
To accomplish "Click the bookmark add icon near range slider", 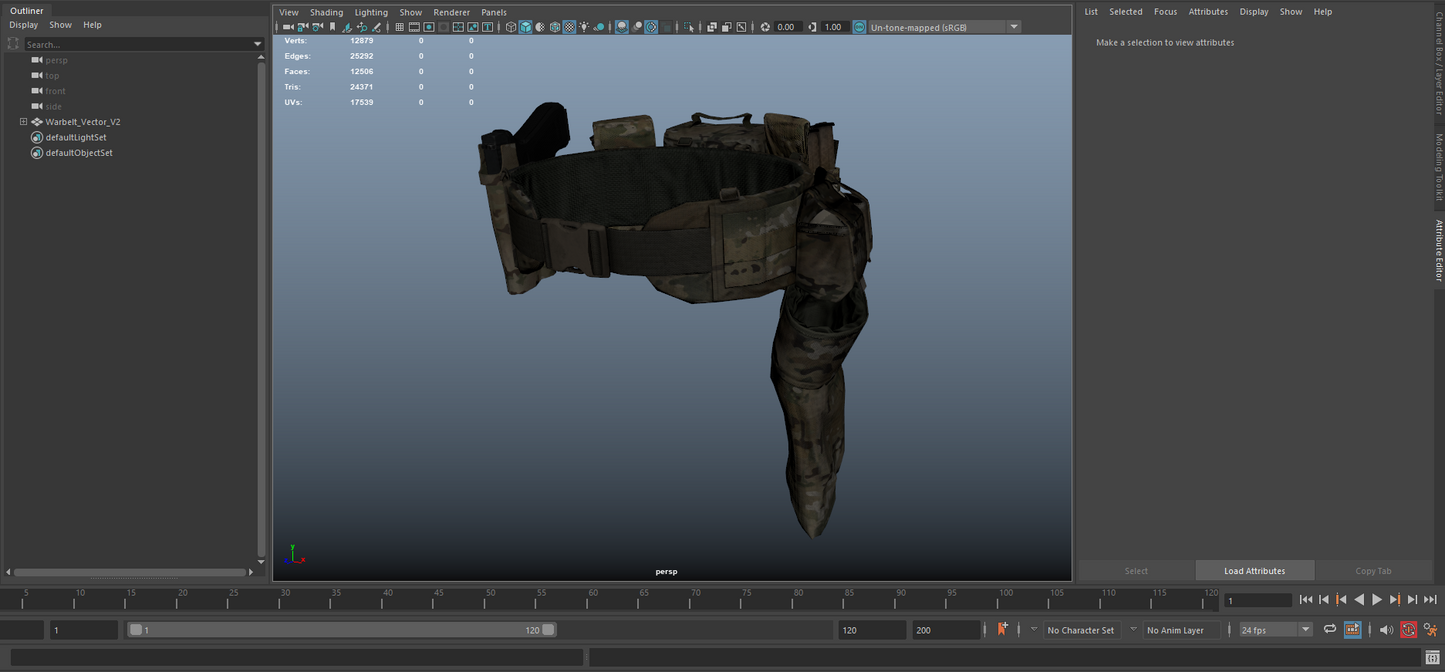I will tap(1002, 630).
